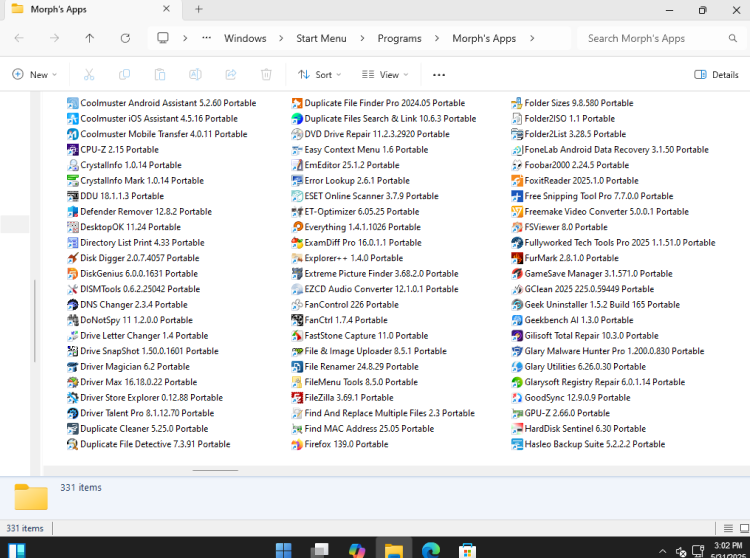Select the Driver Store Explorer icon
750x558 pixels.
(x=72, y=397)
